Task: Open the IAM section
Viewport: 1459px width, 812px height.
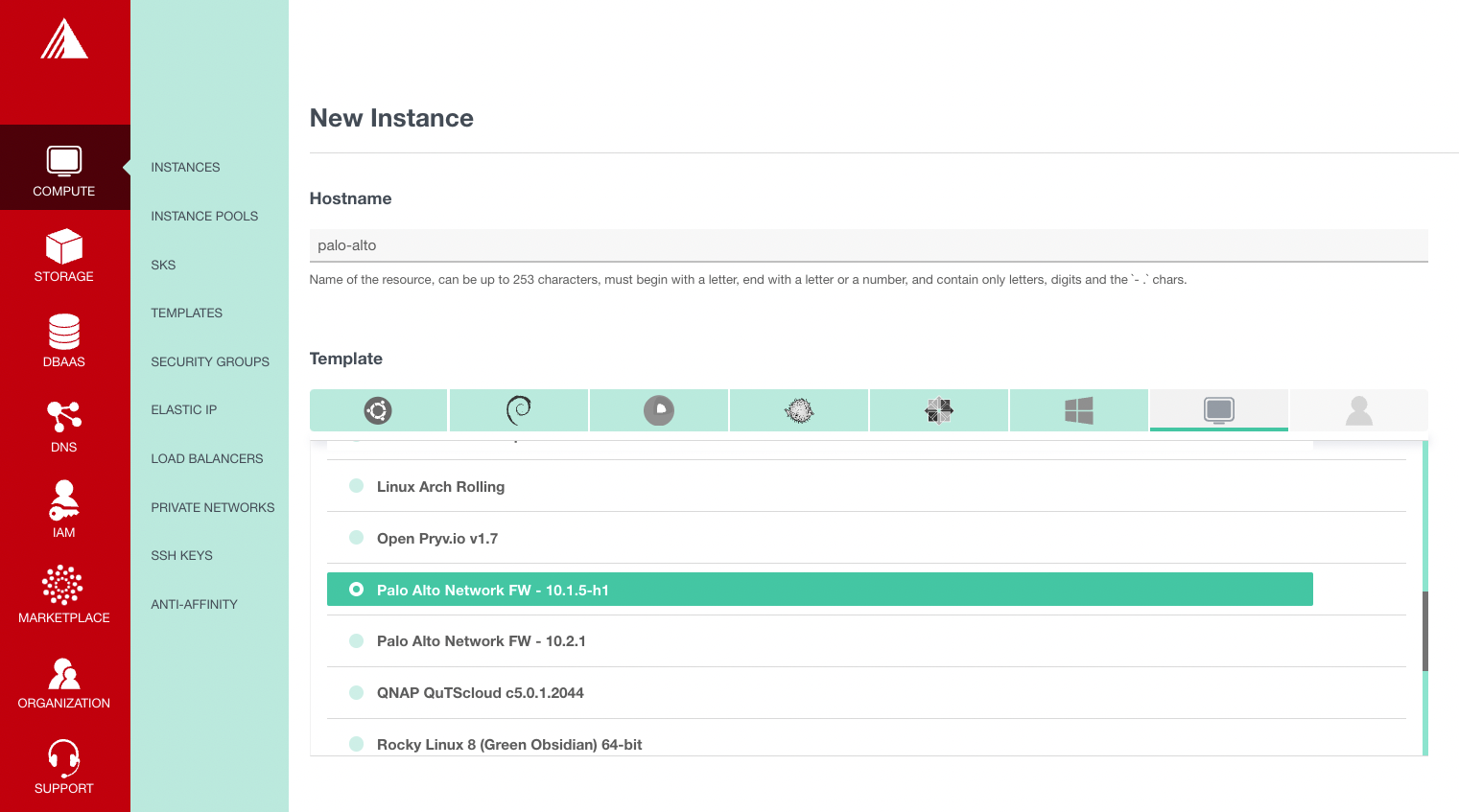Action: (64, 509)
